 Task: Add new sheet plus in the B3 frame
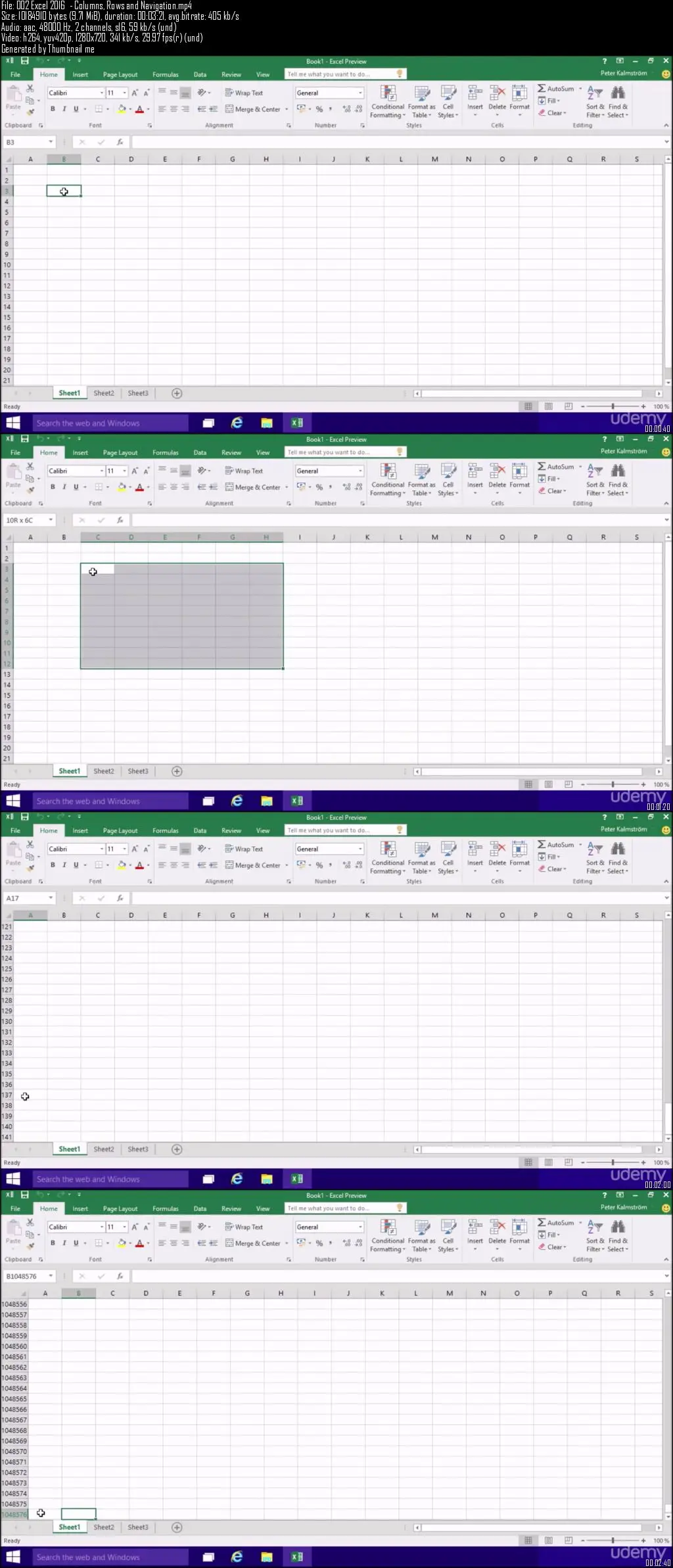[x=177, y=393]
